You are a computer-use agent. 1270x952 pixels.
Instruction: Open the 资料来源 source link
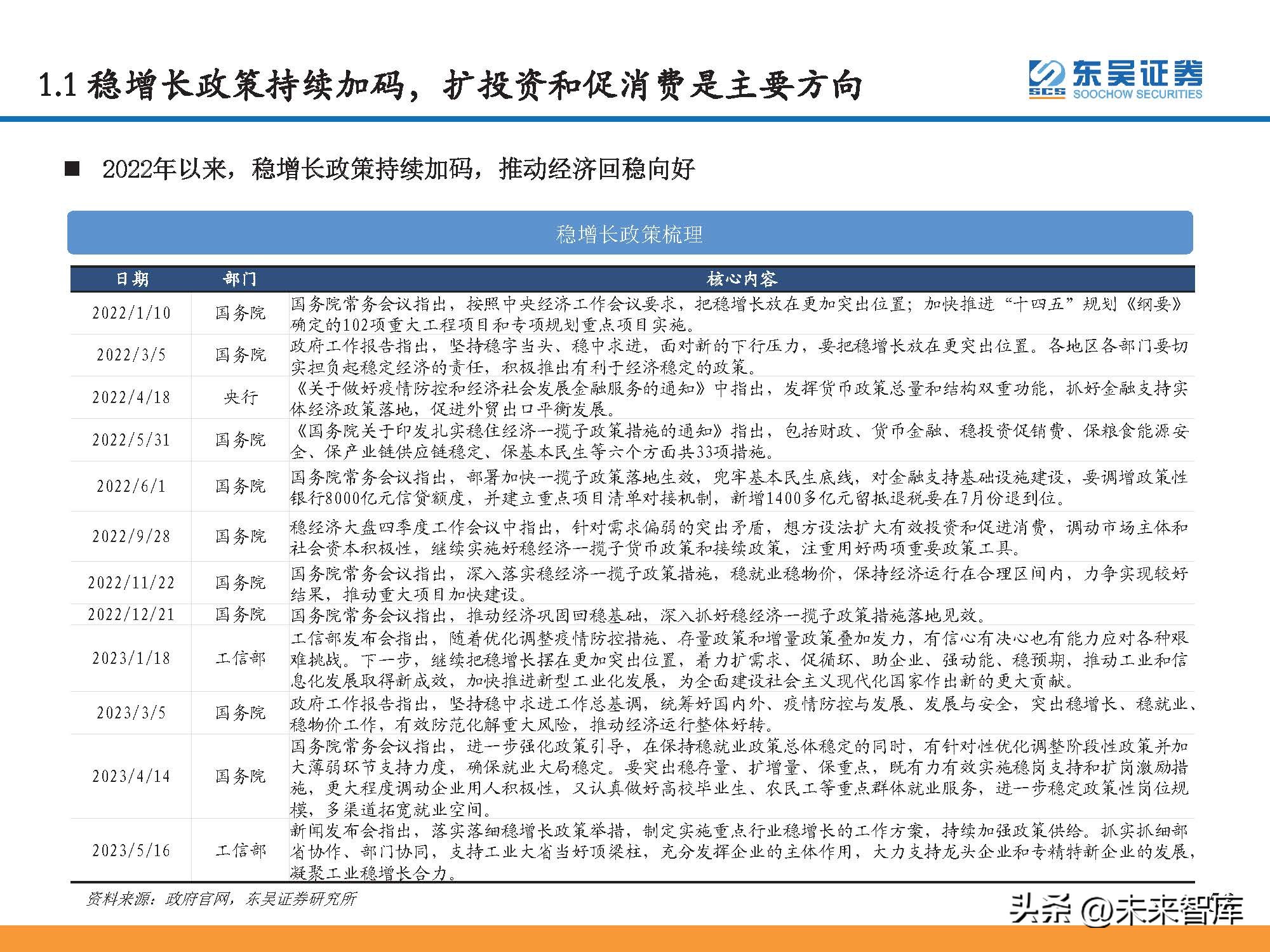point(222,899)
